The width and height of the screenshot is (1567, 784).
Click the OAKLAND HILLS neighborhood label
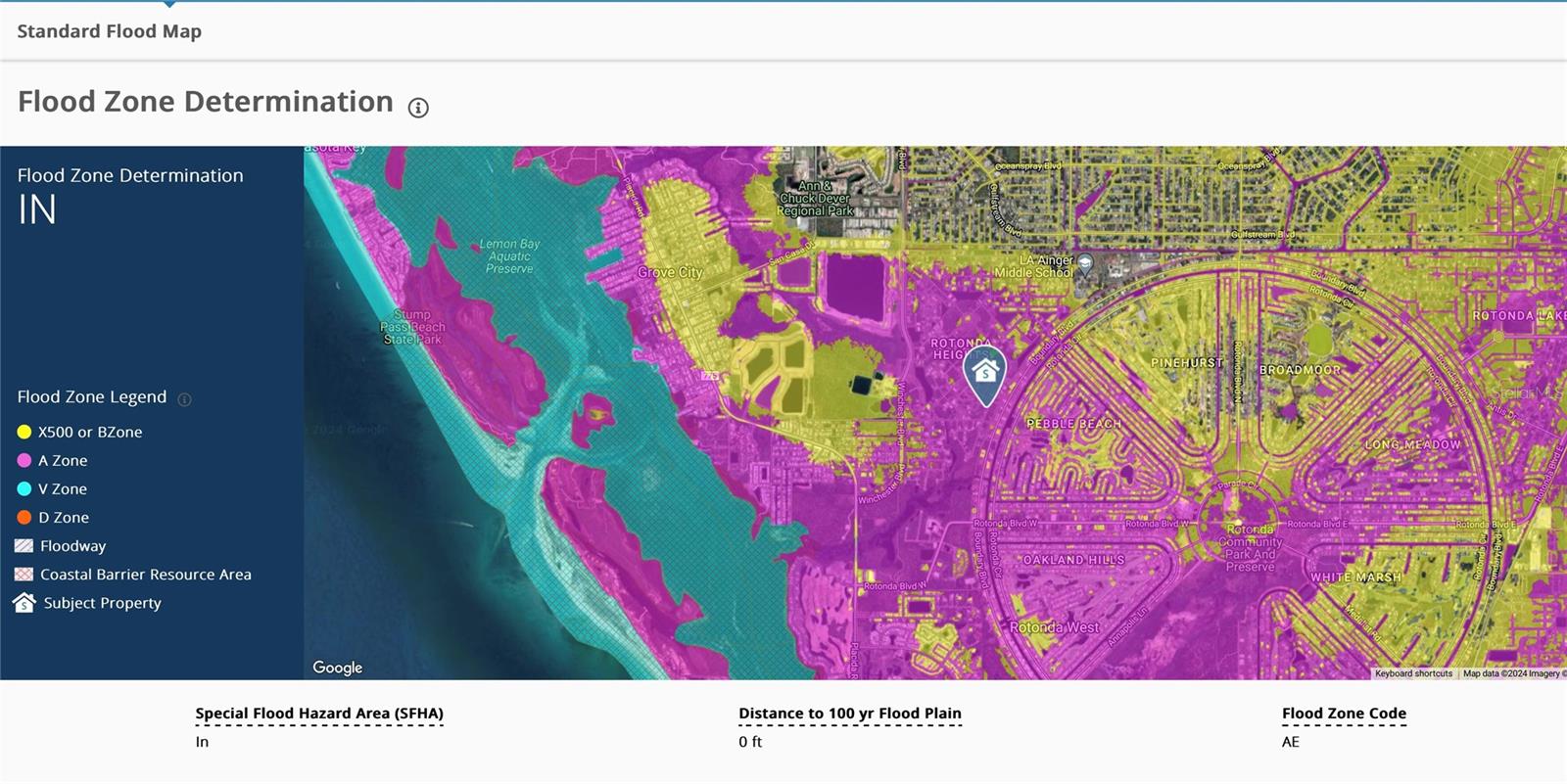click(x=1074, y=560)
